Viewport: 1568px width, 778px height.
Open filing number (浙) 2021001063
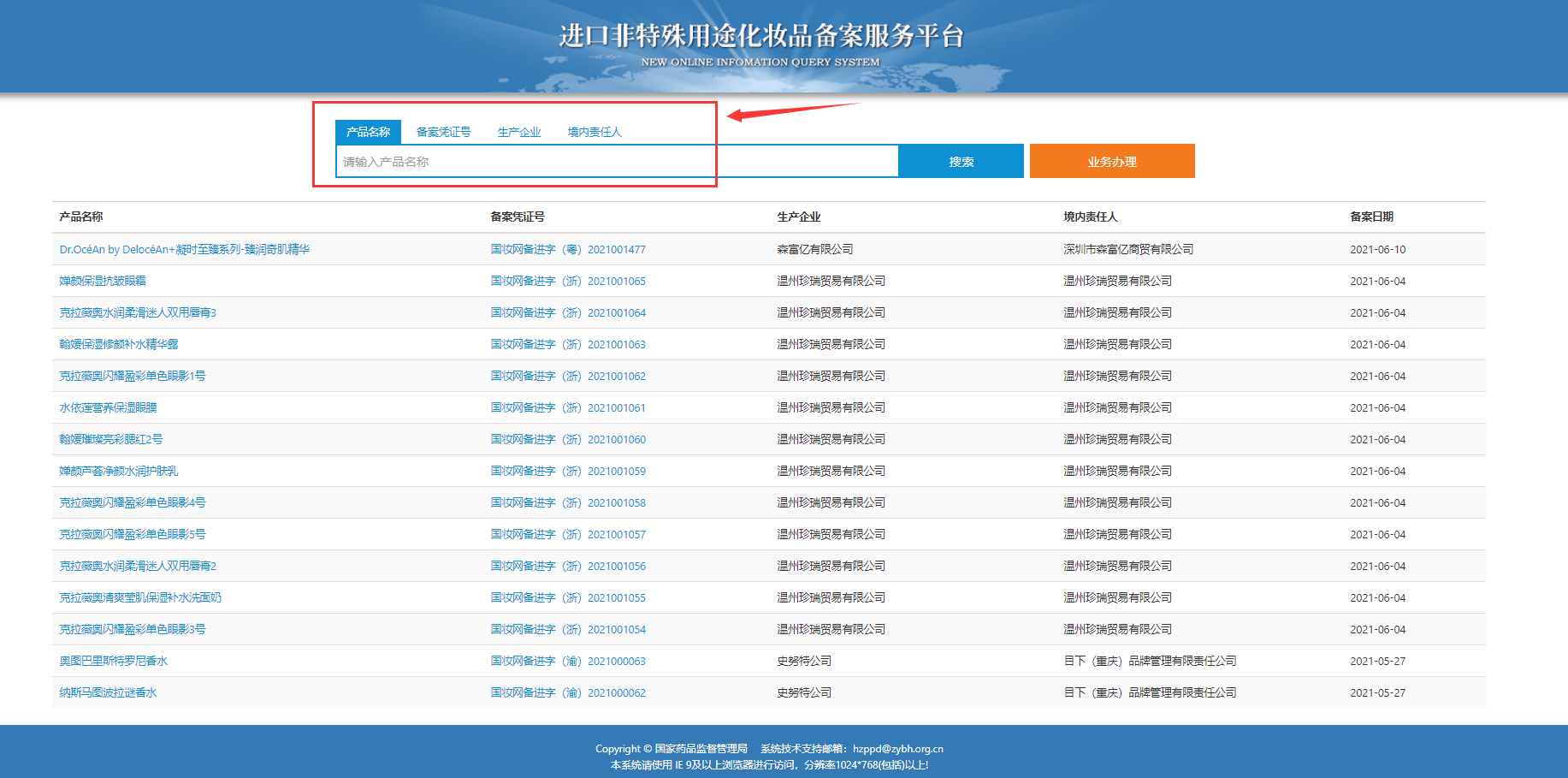[x=568, y=344]
